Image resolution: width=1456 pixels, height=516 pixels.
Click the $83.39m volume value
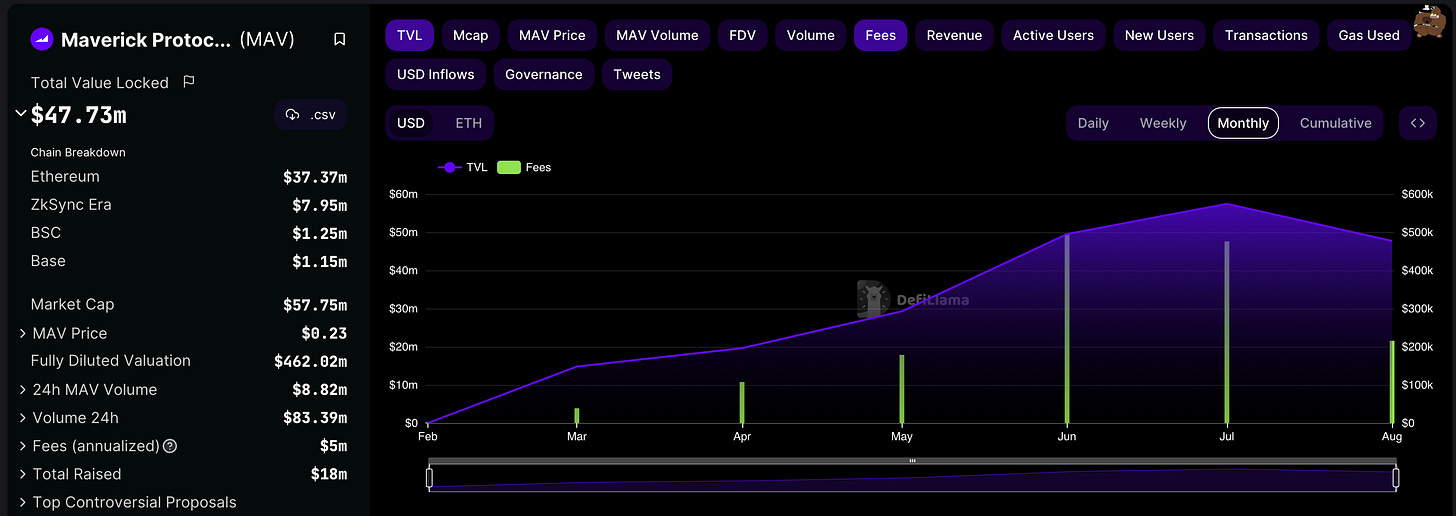[315, 418]
